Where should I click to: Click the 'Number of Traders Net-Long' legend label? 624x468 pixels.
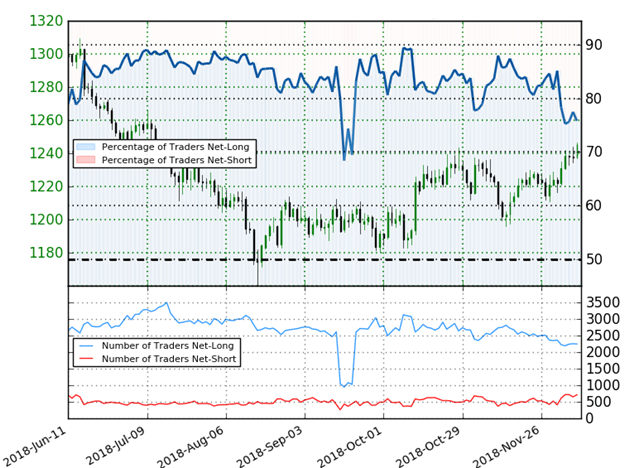168,346
